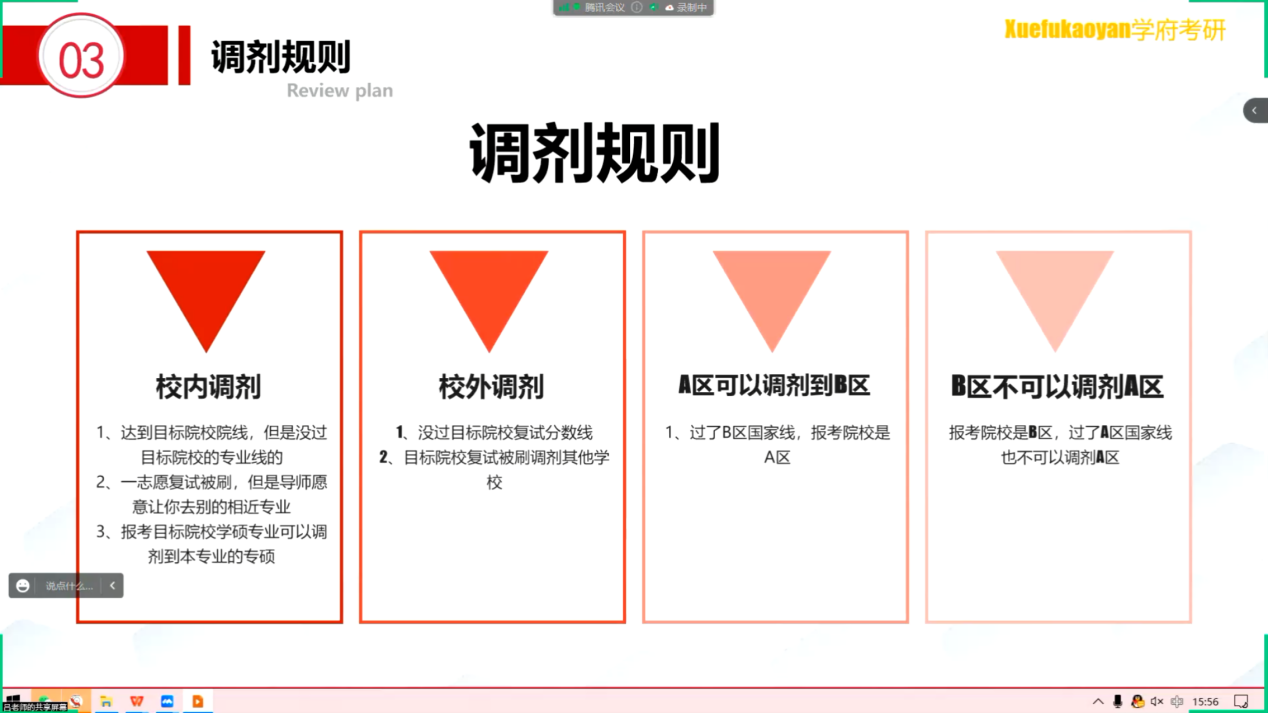
Task: Toggle the muted volume icon in tray
Action: tap(1157, 702)
